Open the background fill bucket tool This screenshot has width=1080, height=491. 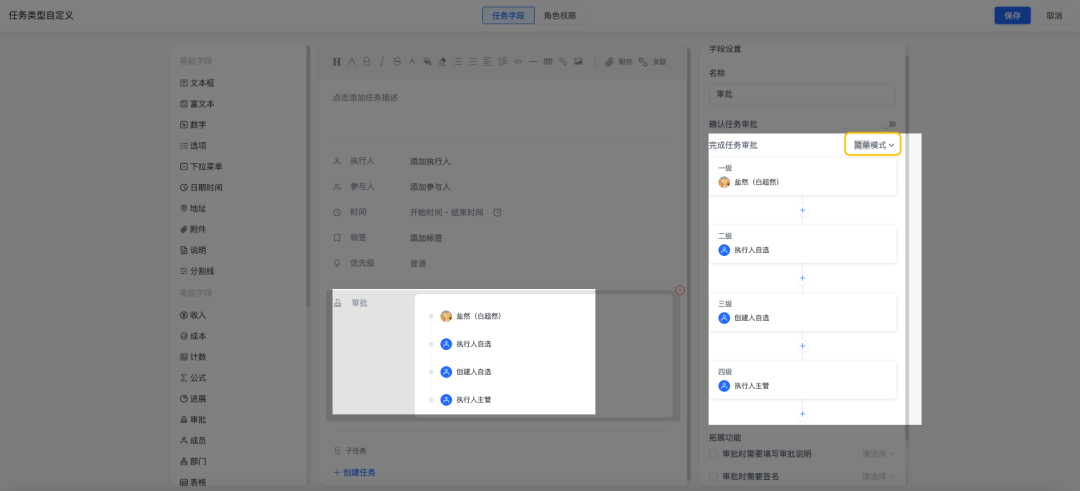[x=427, y=61]
